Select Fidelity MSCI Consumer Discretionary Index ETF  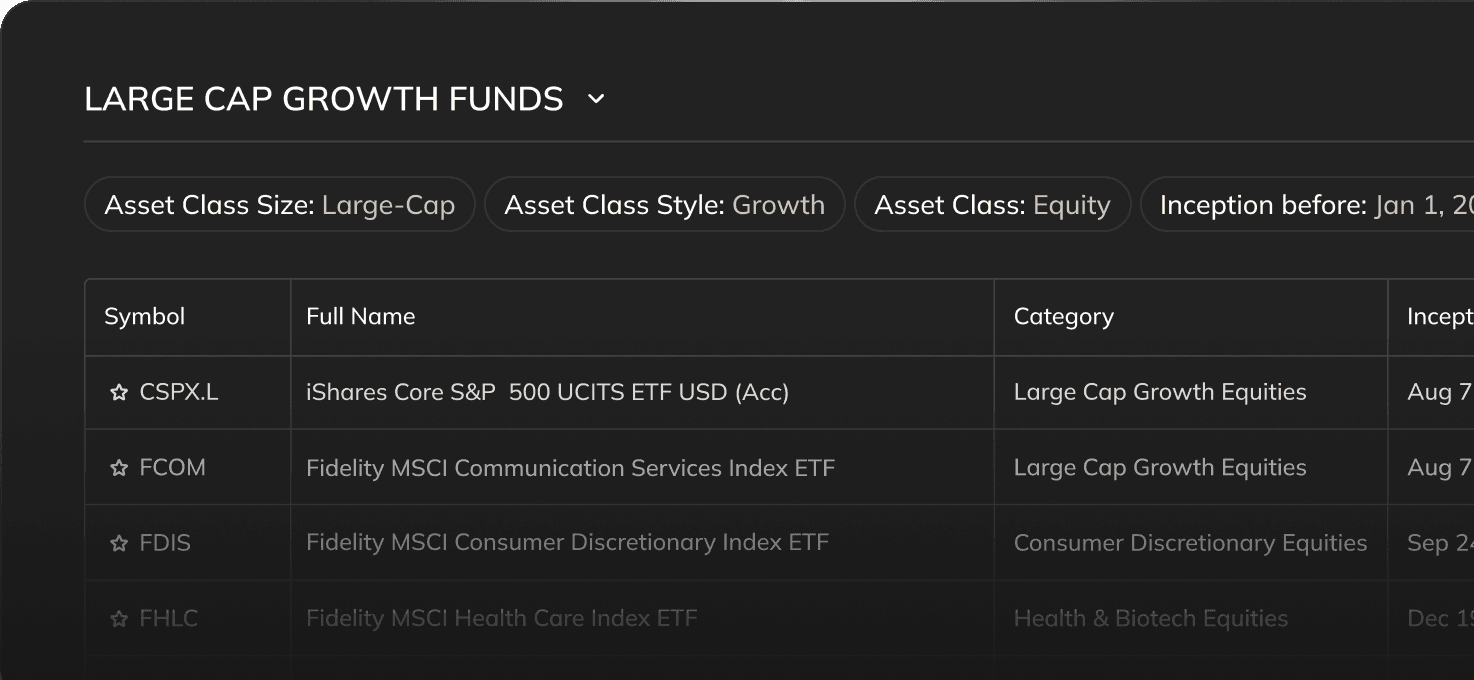pos(567,543)
